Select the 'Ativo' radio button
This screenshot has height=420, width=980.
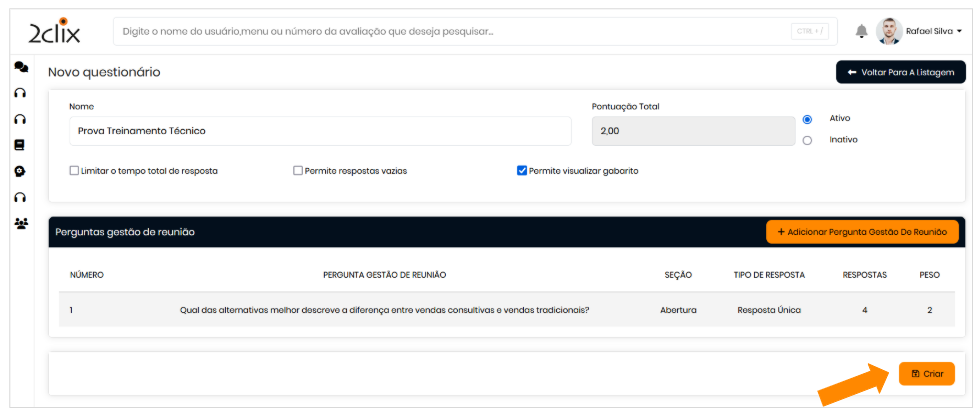pyautogui.click(x=808, y=119)
